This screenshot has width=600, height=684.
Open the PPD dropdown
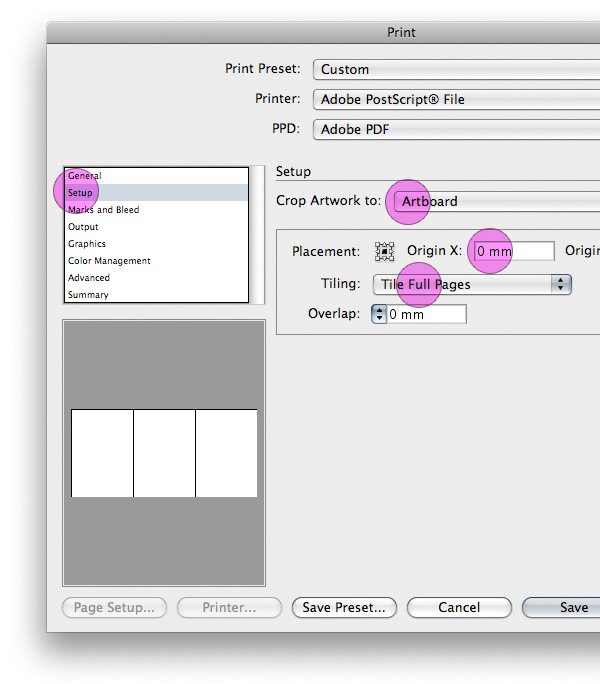[456, 129]
